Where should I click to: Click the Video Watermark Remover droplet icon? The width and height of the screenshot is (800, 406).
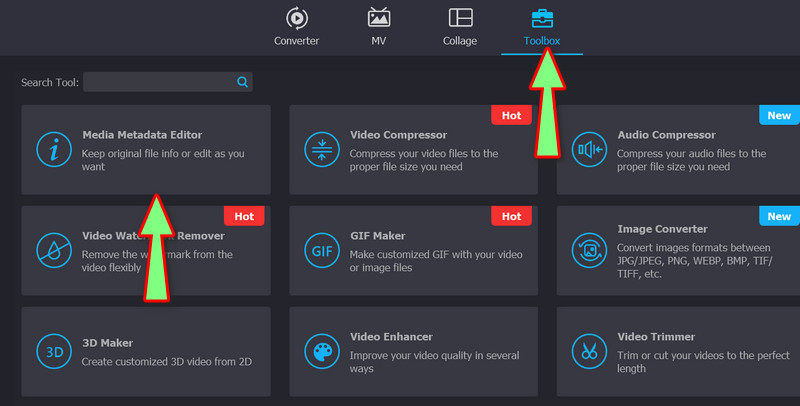pyautogui.click(x=52, y=249)
